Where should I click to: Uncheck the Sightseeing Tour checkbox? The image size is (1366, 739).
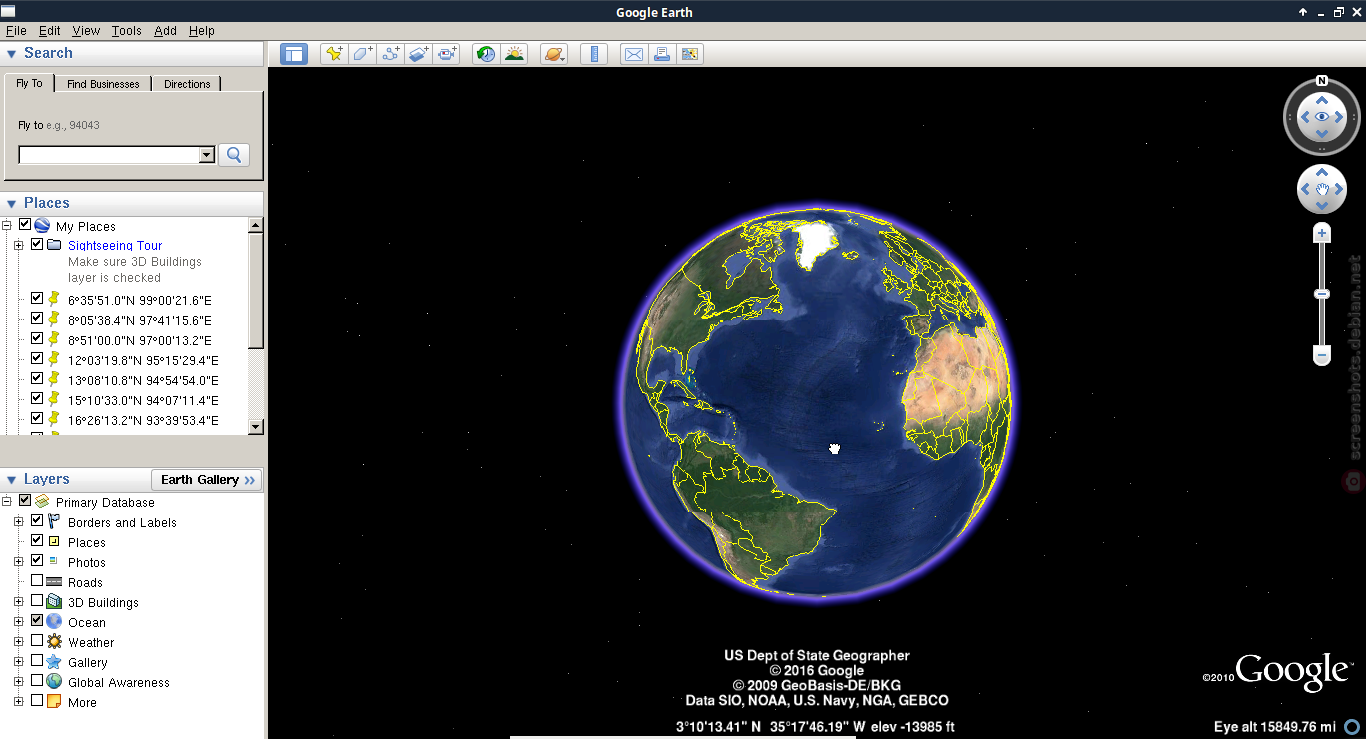coord(37,244)
